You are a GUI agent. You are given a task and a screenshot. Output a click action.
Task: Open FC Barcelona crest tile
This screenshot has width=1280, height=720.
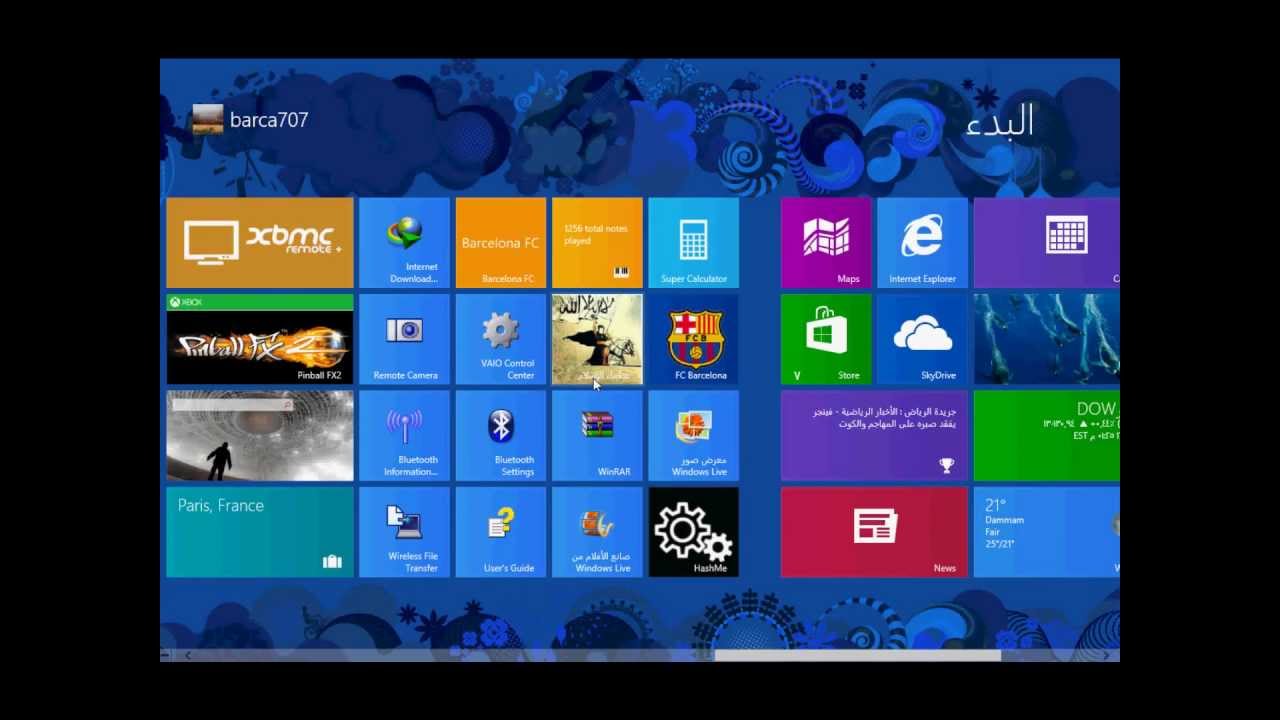coord(694,339)
